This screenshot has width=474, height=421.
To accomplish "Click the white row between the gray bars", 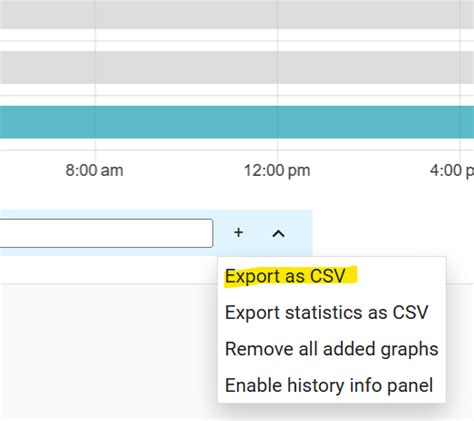I will pos(237,40).
